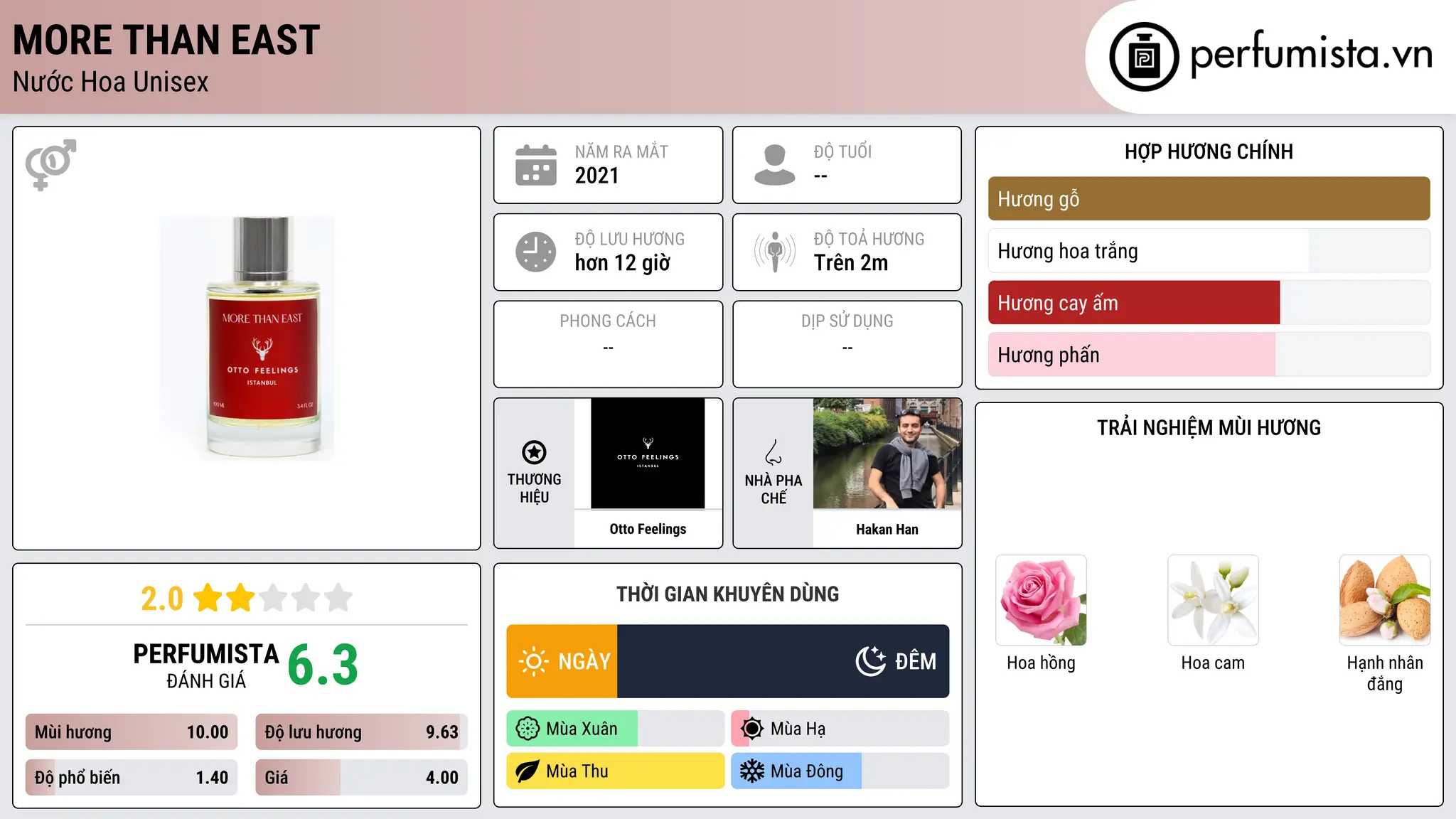
Task: Click the dark Đêm night segment
Action: [x=783, y=661]
